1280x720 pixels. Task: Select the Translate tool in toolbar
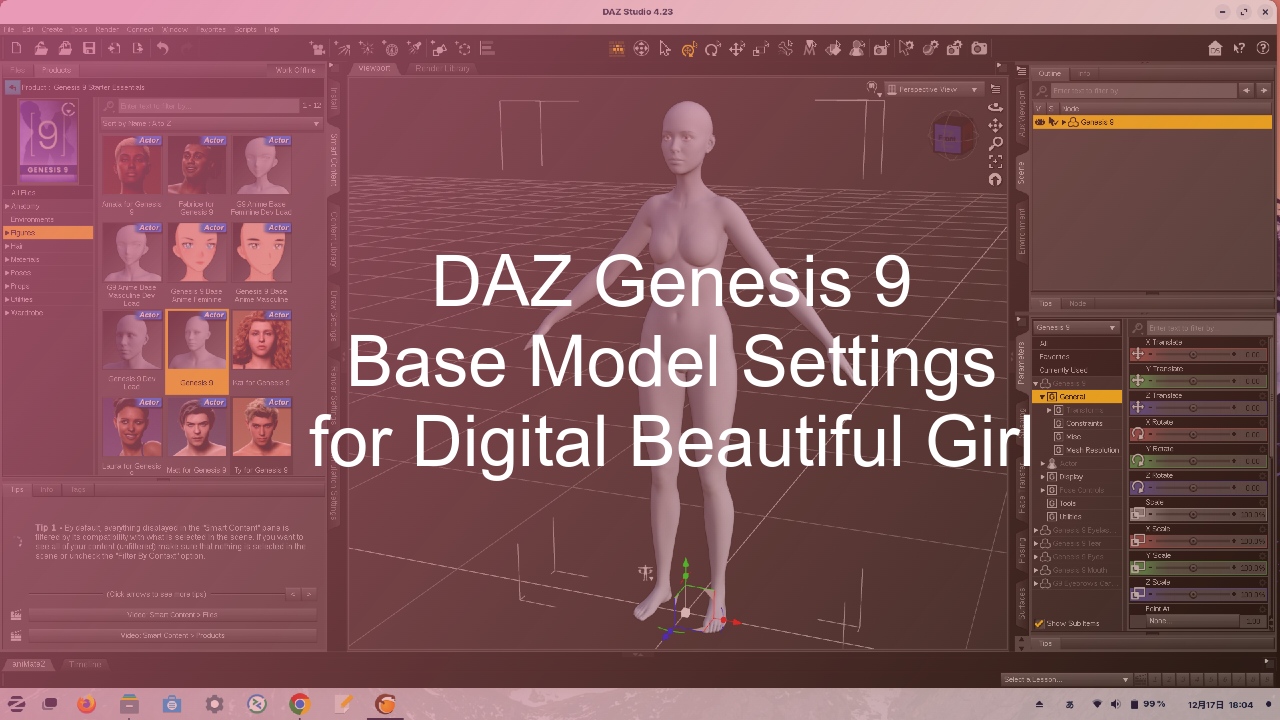tap(737, 48)
